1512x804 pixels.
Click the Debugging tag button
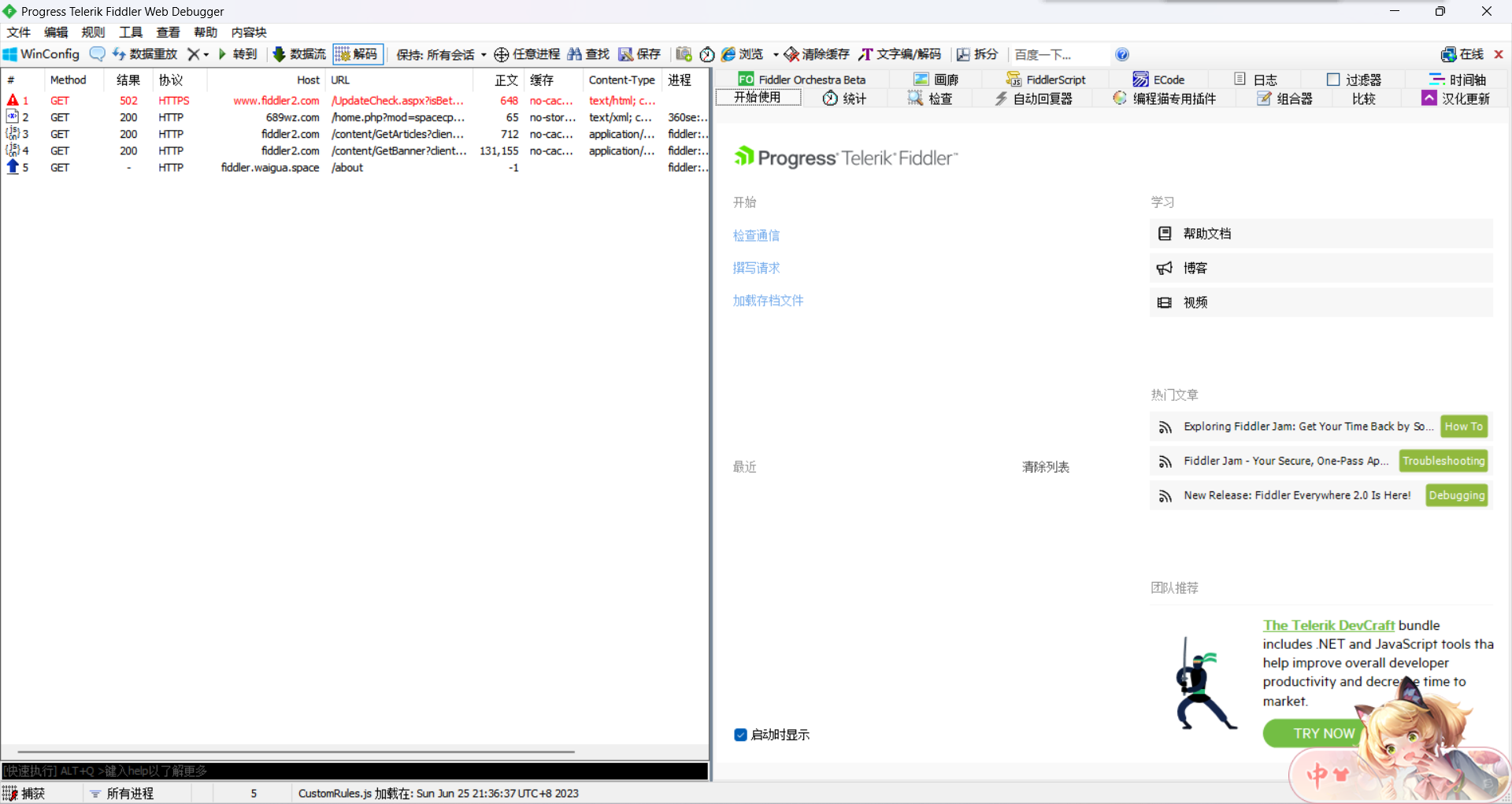click(1457, 495)
